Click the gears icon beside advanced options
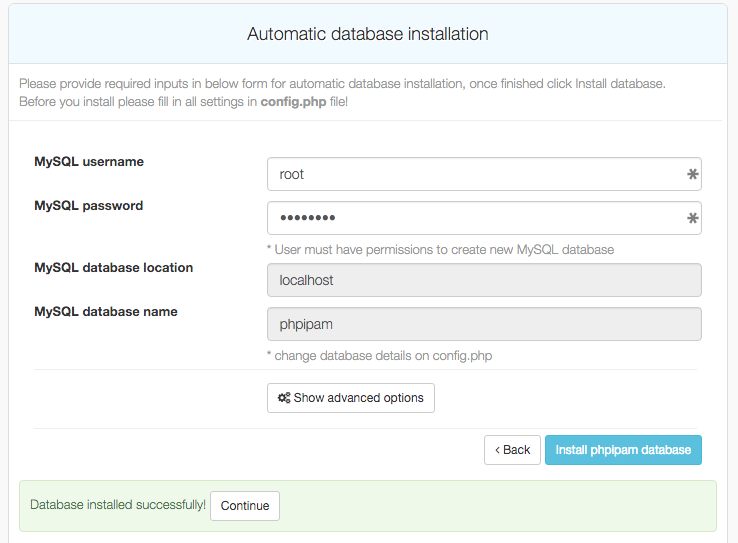Image resolution: width=738 pixels, height=543 pixels. click(x=284, y=398)
